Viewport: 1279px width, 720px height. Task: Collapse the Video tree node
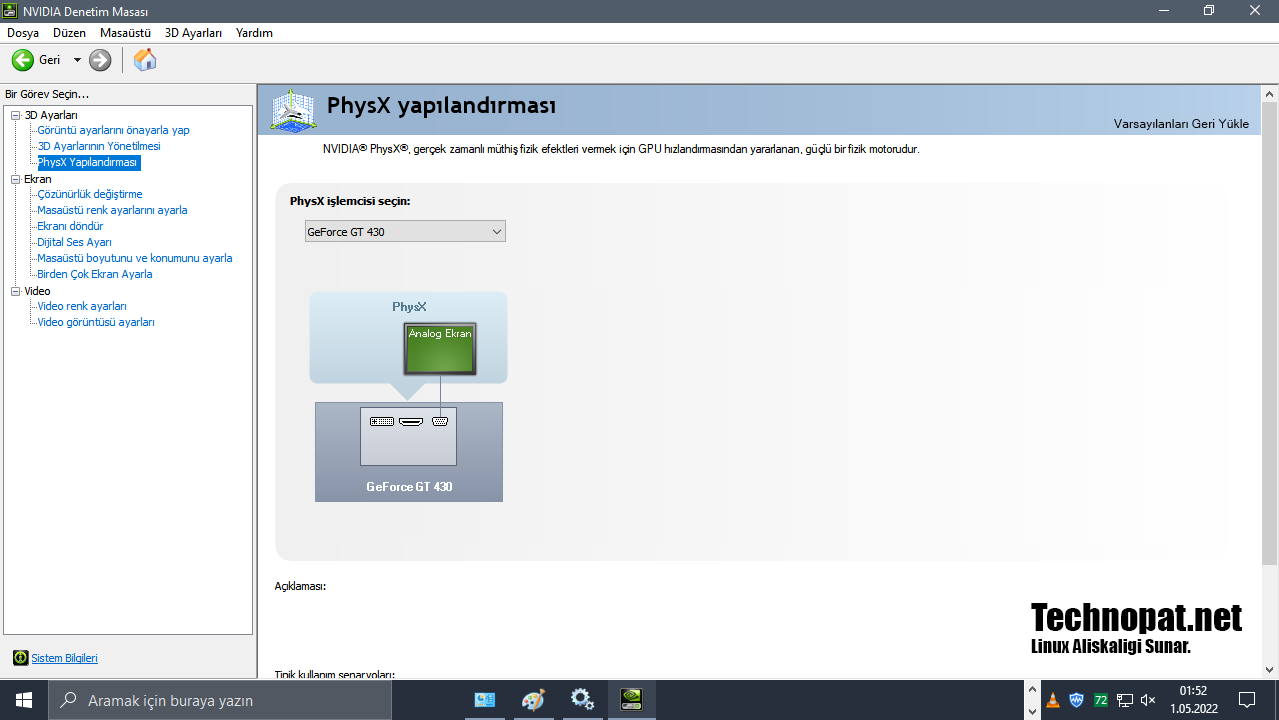point(15,291)
